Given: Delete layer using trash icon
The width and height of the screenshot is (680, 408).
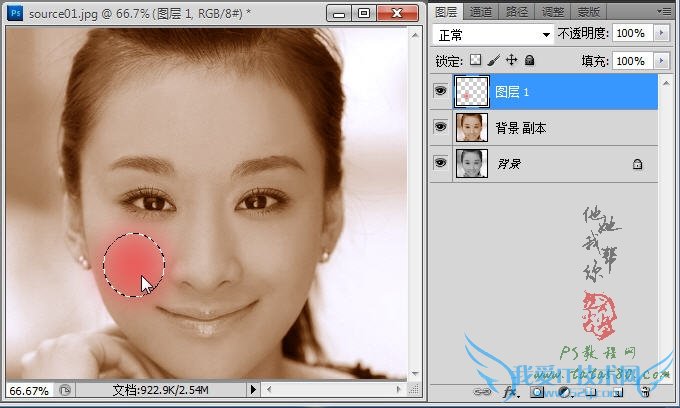Looking at the screenshot, I should pyautogui.click(x=645, y=392).
